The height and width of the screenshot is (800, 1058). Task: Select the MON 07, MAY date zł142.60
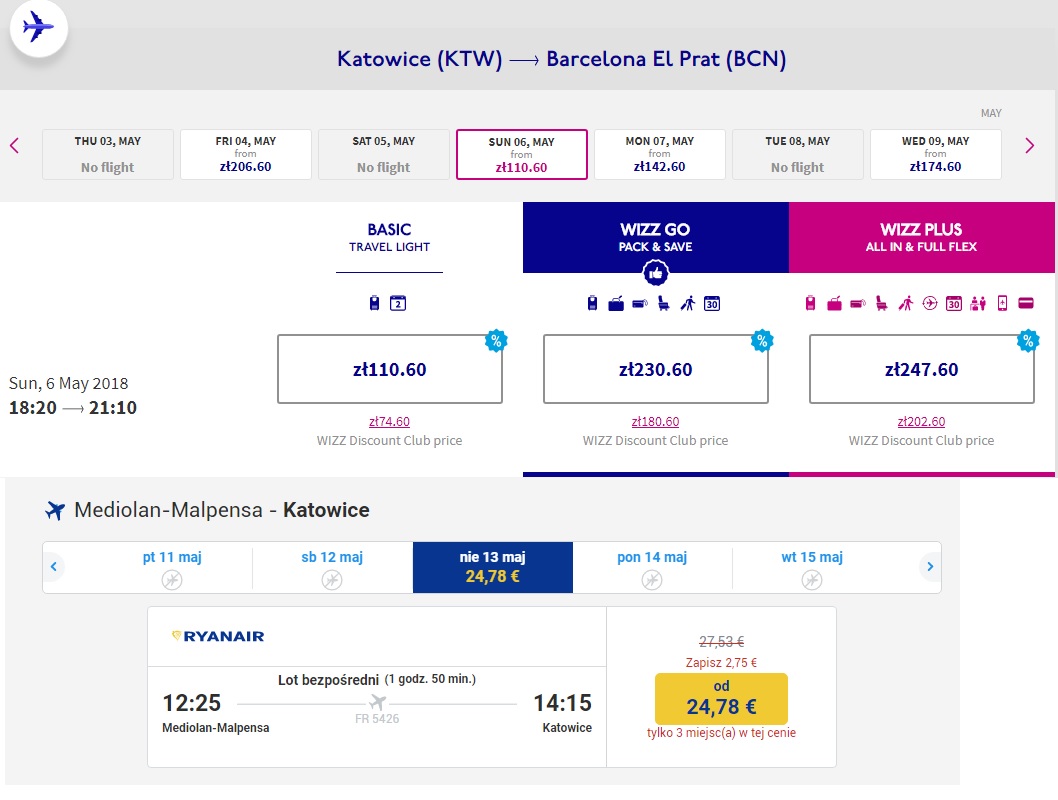click(659, 154)
